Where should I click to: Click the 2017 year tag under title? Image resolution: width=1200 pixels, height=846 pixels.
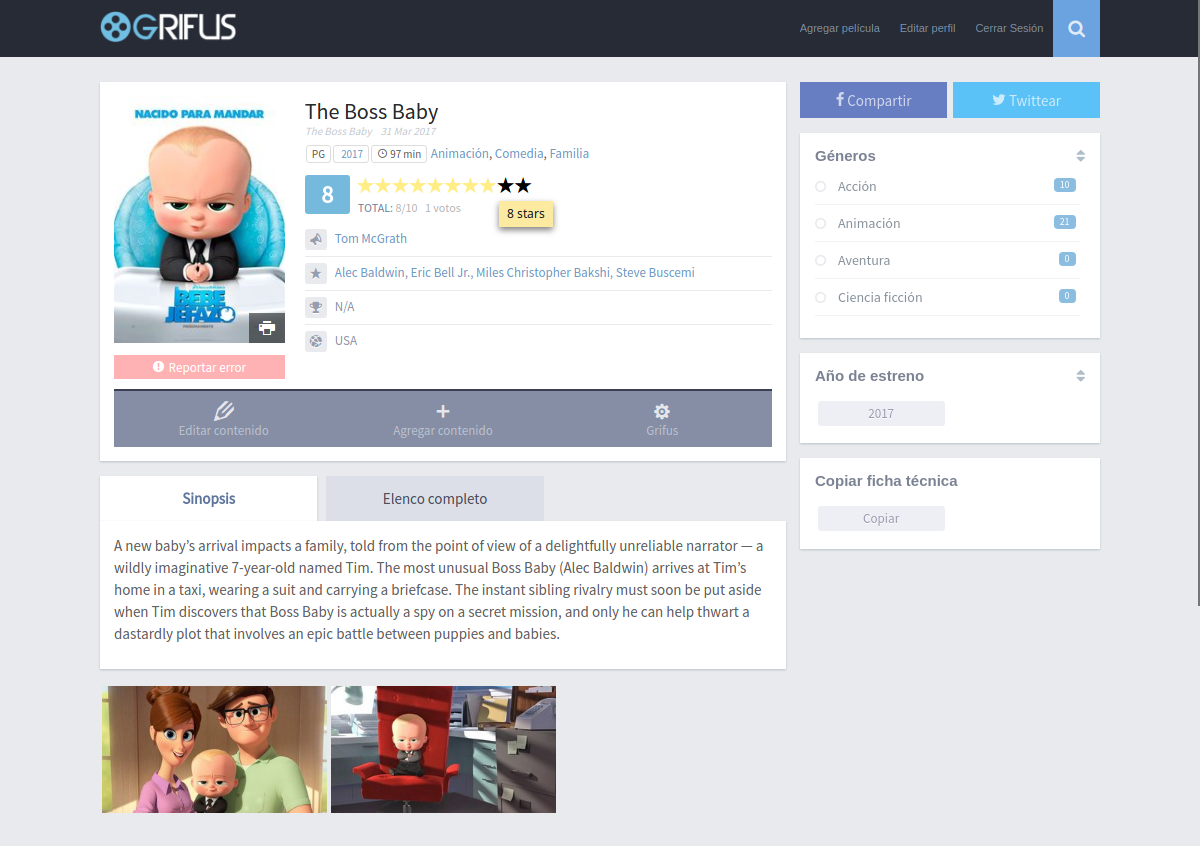[x=351, y=154]
